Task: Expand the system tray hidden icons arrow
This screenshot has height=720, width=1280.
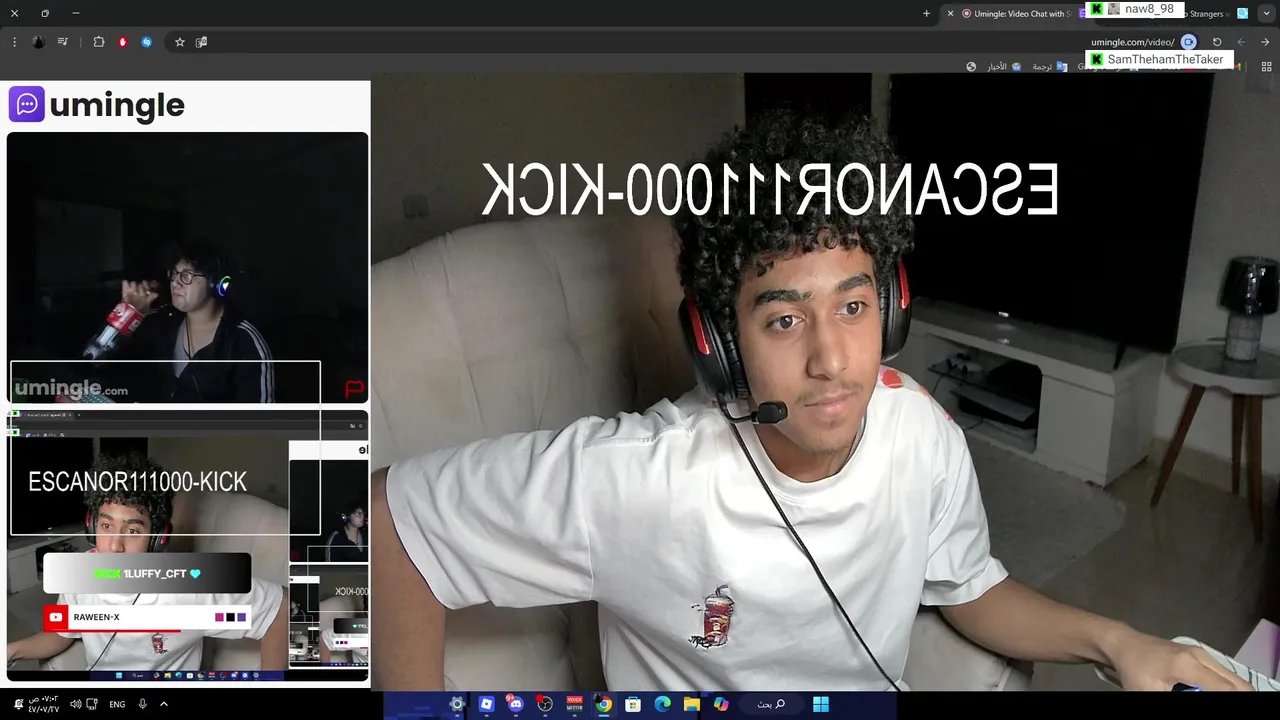Action: (164, 704)
